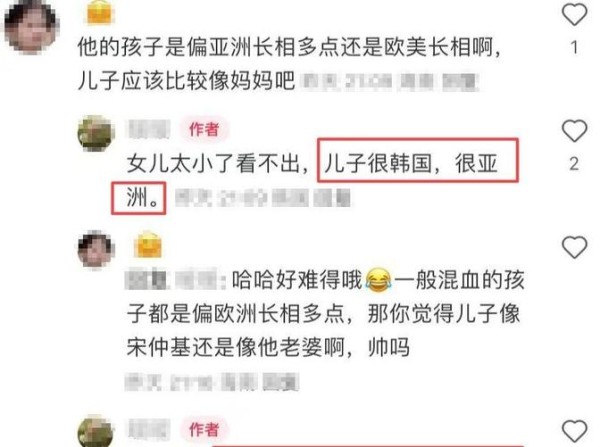Screen dimensions: 600x447
Task: Like the 哈哈好难得哦 comment with its heart
Action: (574, 247)
